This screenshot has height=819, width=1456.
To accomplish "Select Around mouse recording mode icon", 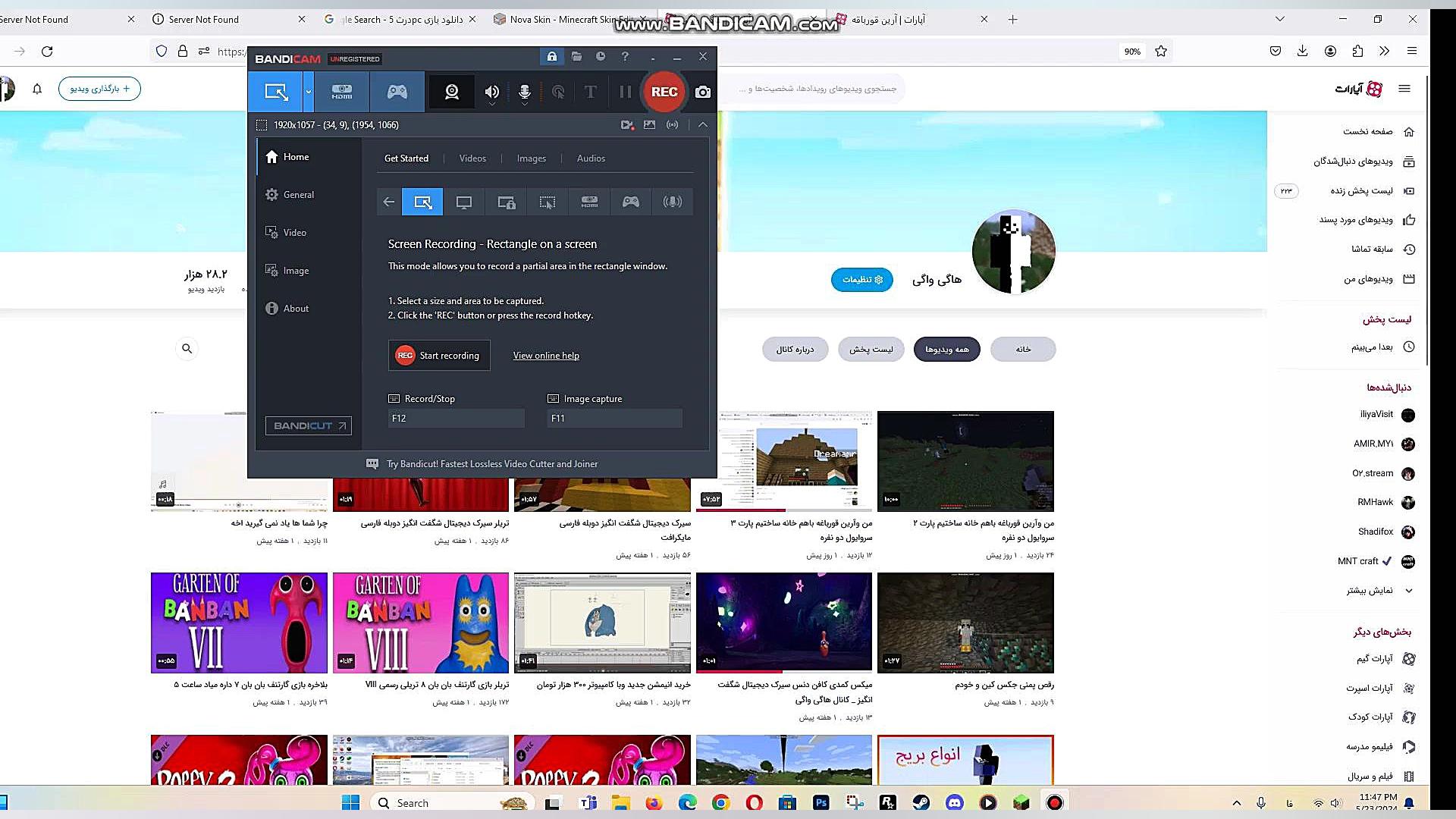I will point(548,202).
